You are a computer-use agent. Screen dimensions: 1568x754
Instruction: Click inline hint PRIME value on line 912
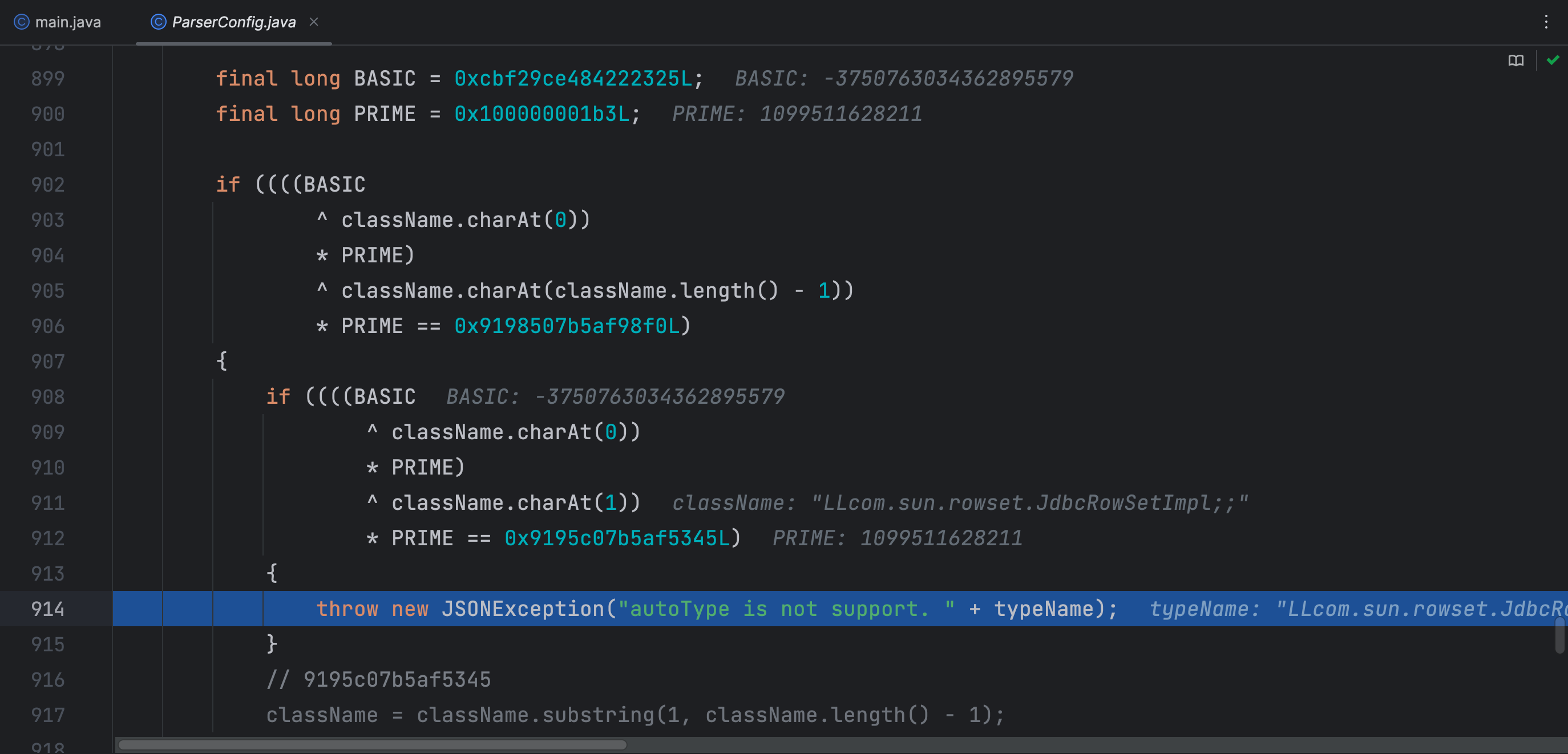[898, 538]
